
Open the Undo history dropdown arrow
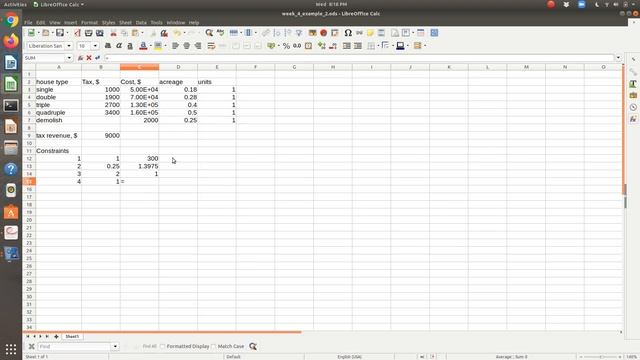[x=184, y=33]
